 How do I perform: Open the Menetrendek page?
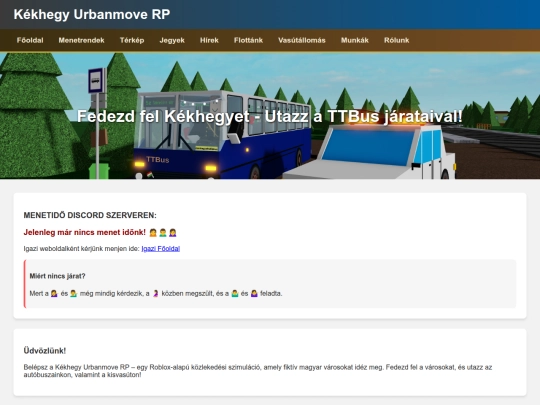click(x=81, y=40)
